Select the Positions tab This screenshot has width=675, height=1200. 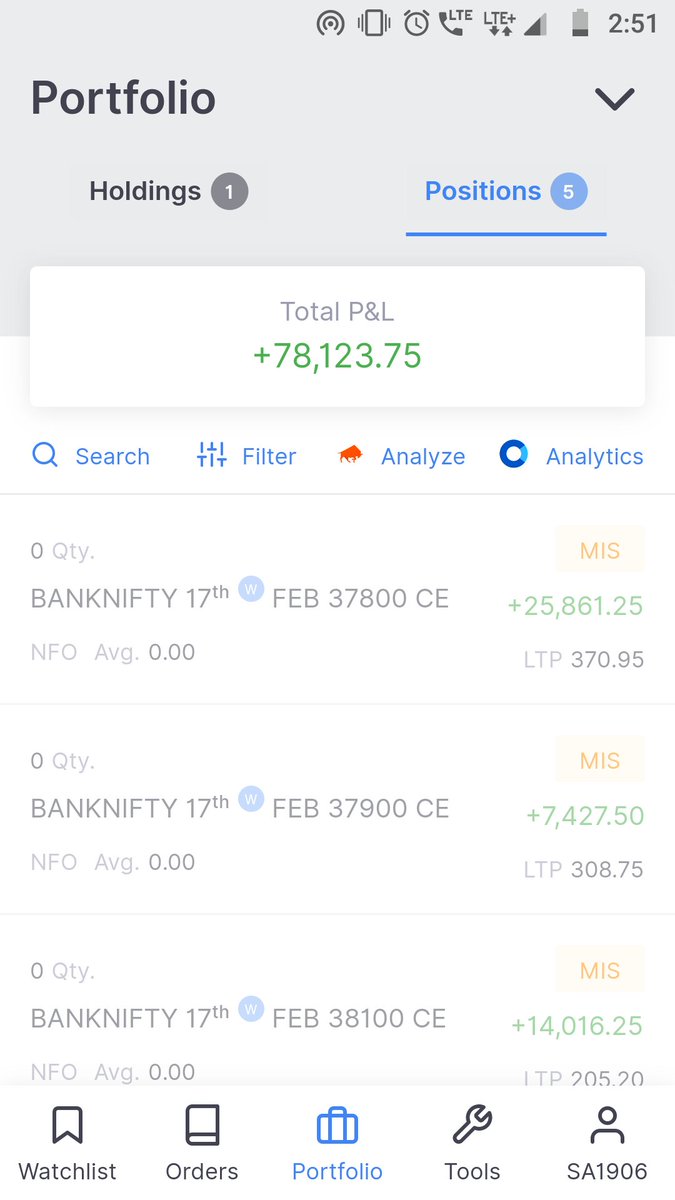[506, 192]
